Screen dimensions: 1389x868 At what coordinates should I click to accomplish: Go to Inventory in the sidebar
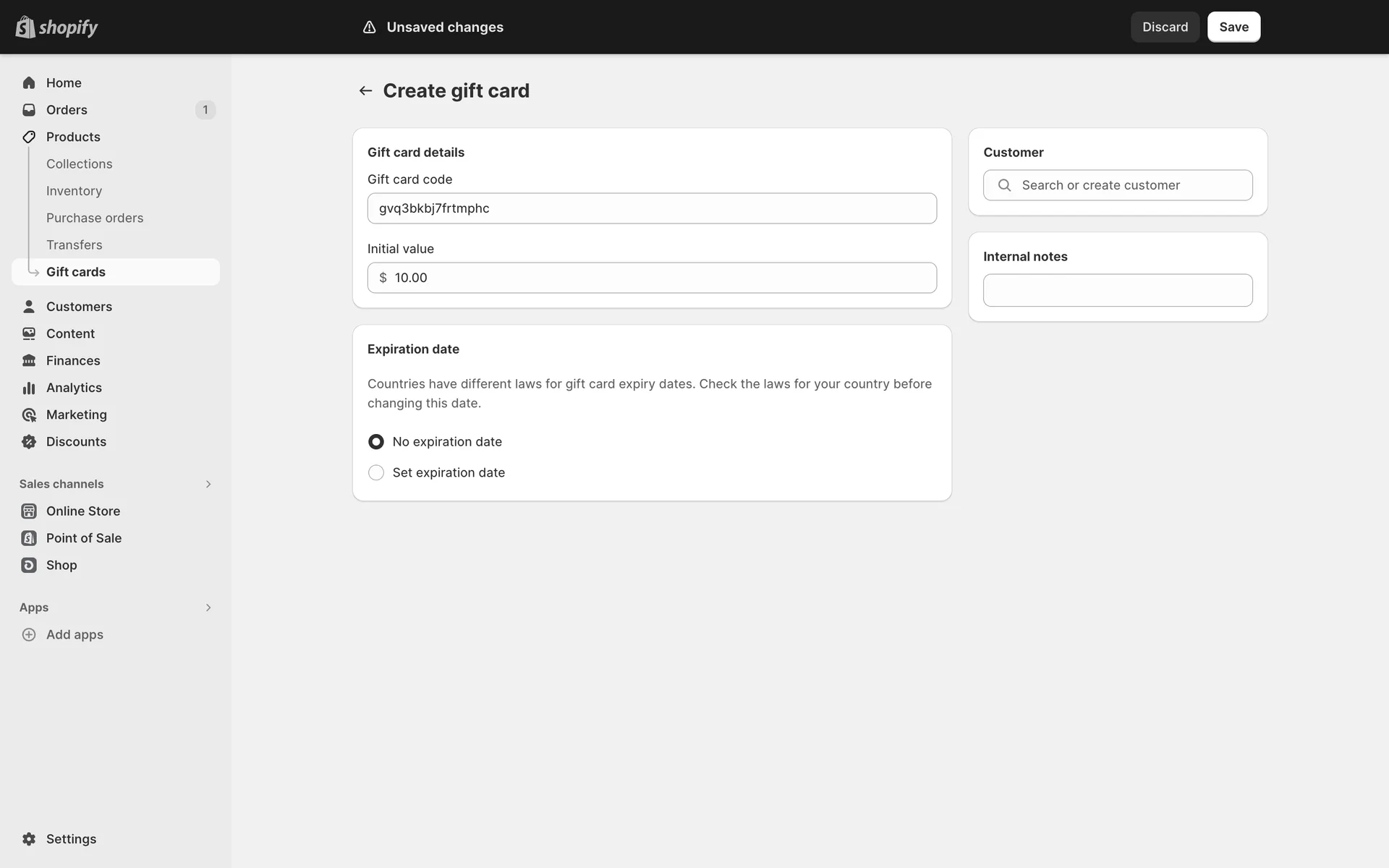coord(74,191)
